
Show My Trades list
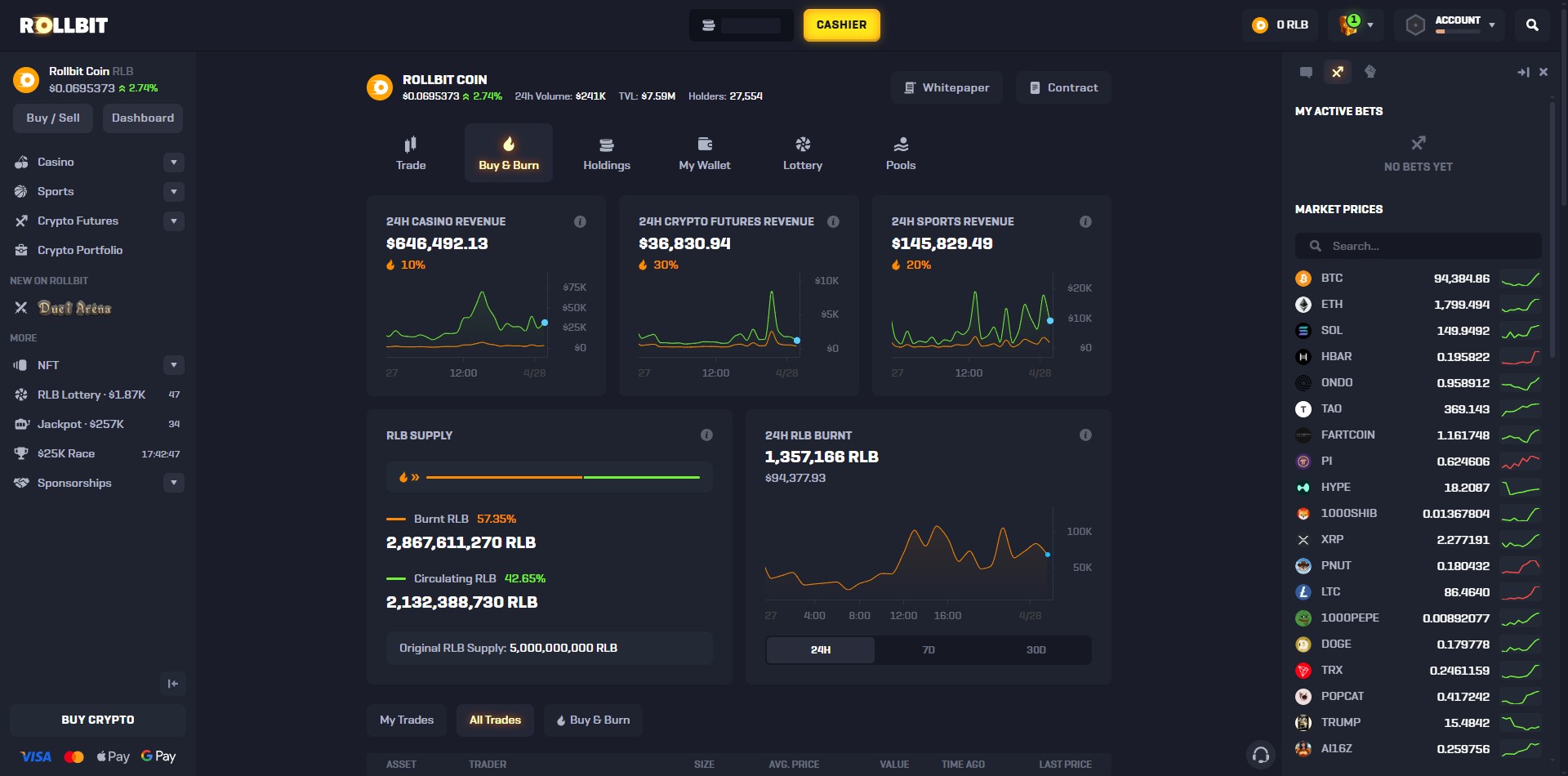click(407, 720)
